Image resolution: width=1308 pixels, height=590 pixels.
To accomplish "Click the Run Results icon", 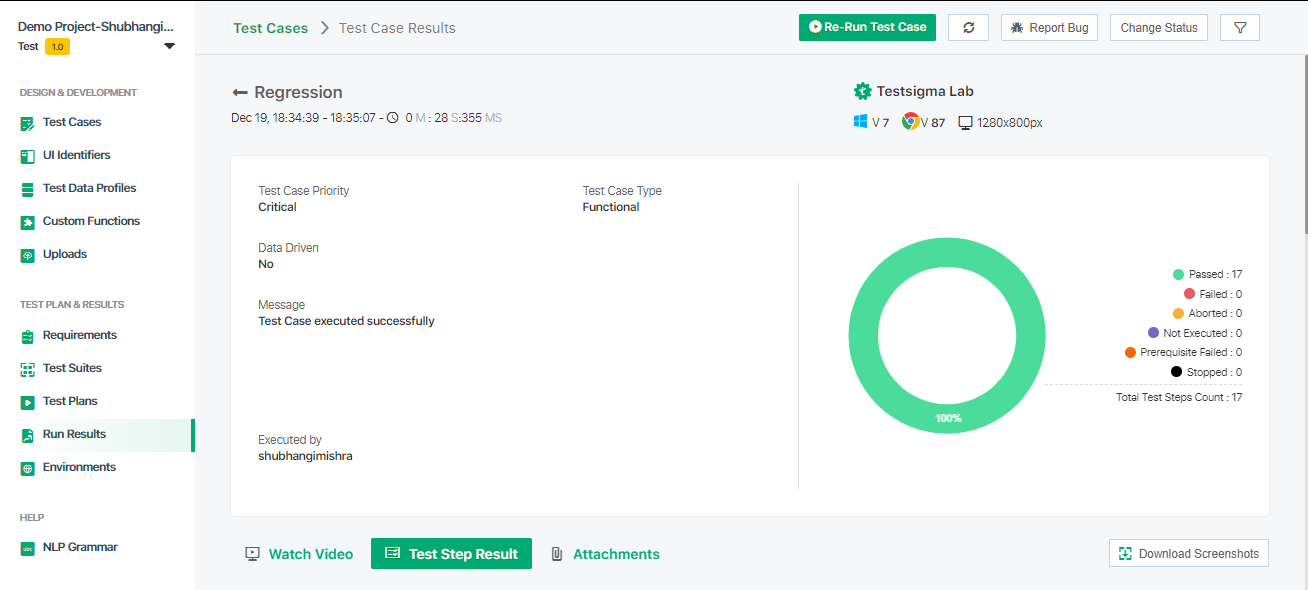I will 28,435.
